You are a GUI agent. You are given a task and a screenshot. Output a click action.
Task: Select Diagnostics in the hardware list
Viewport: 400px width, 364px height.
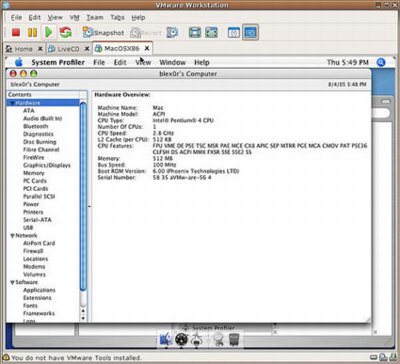click(38, 134)
